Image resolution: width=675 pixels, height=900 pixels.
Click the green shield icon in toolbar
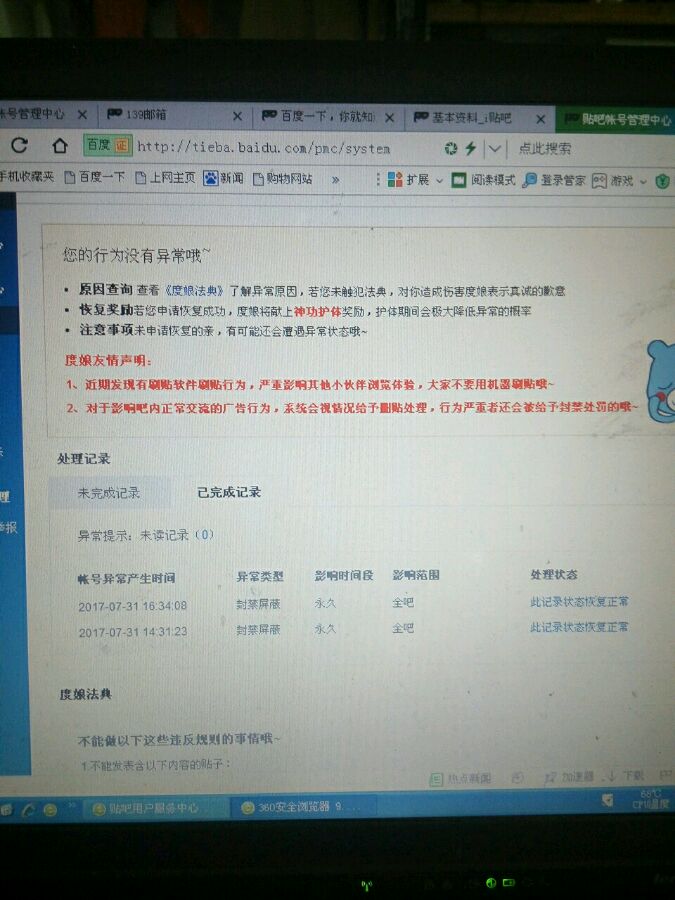pos(662,181)
